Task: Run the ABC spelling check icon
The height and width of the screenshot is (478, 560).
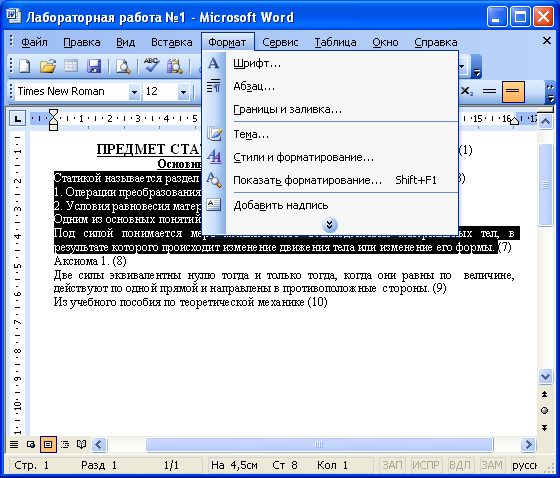Action: (x=152, y=66)
